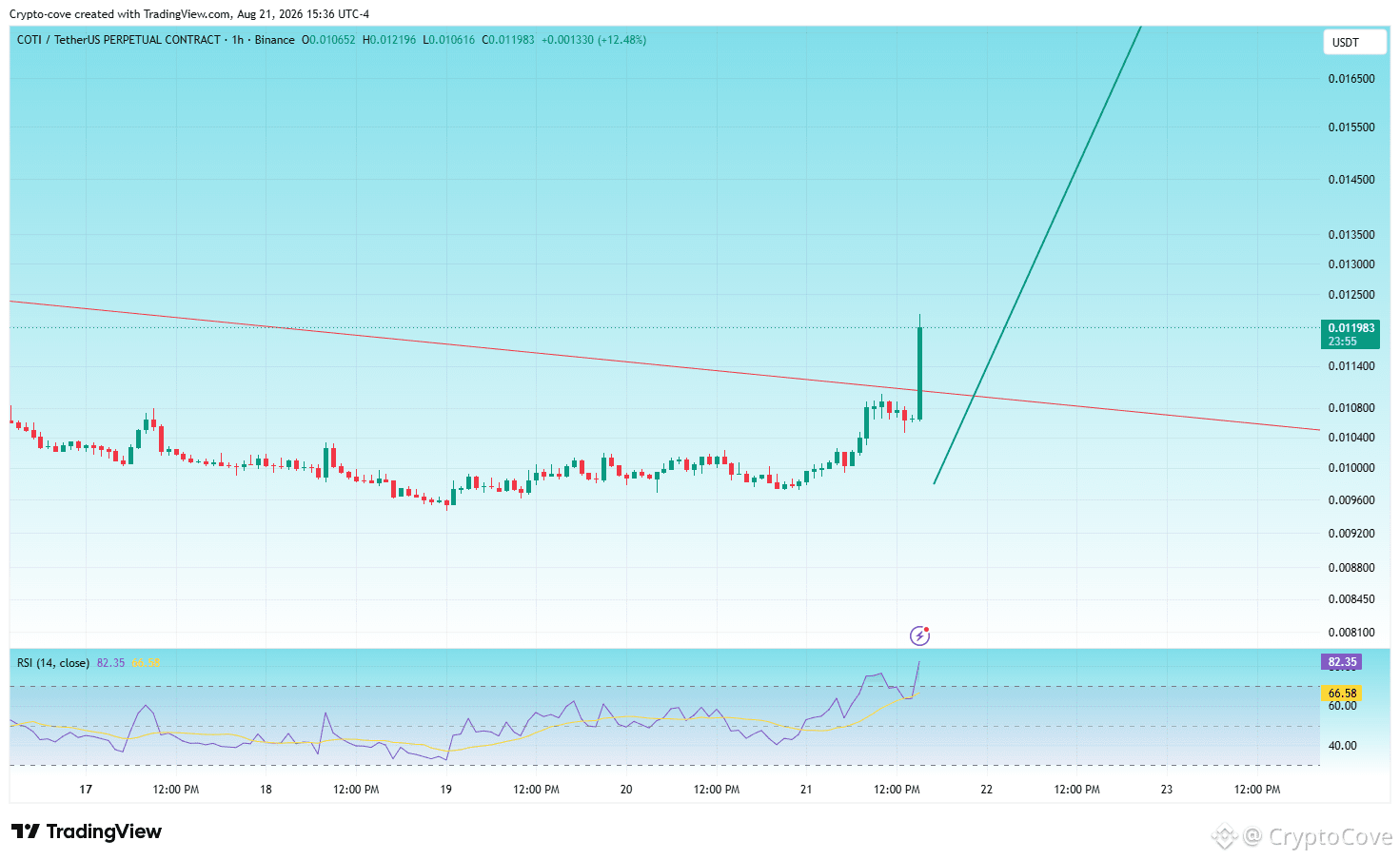The image size is (1400, 860).
Task: Click date 22 on the time axis
Action: [x=986, y=790]
